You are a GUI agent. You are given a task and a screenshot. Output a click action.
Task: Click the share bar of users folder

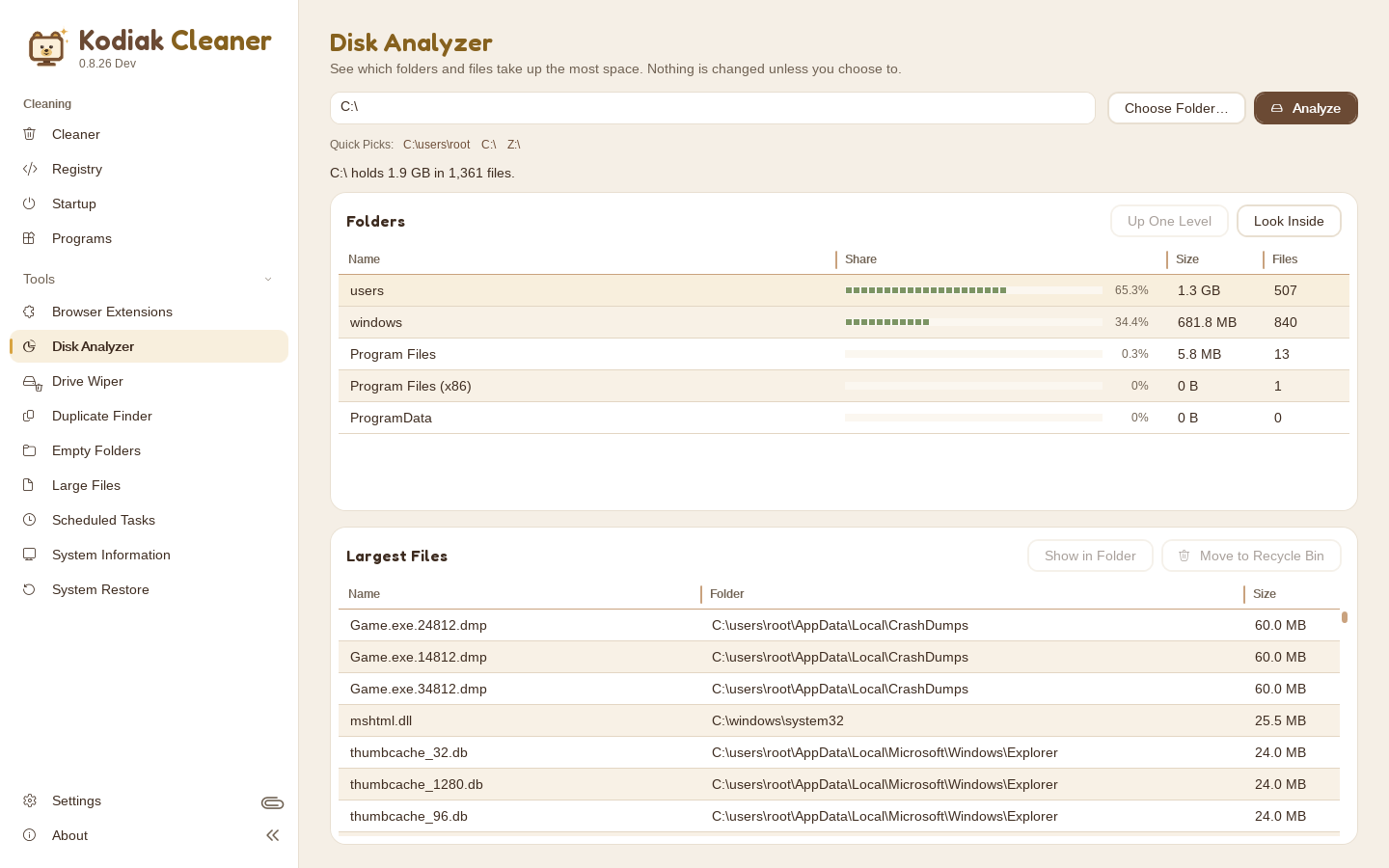pyautogui.click(x=973, y=290)
